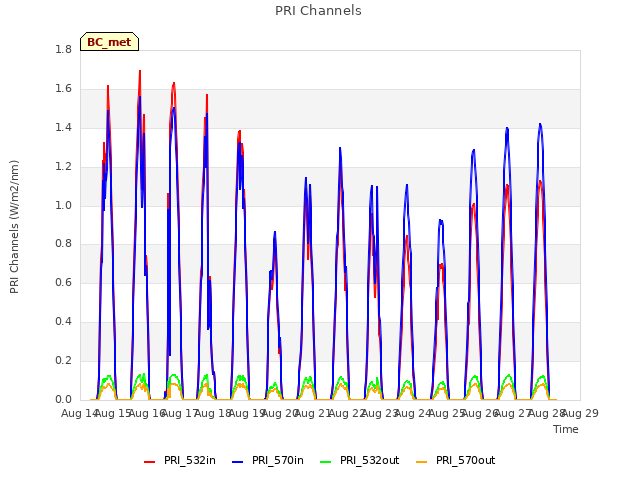Click the Aug 15 red peak near 1.7
Screen dimensions: 640x480
(x=140, y=71)
